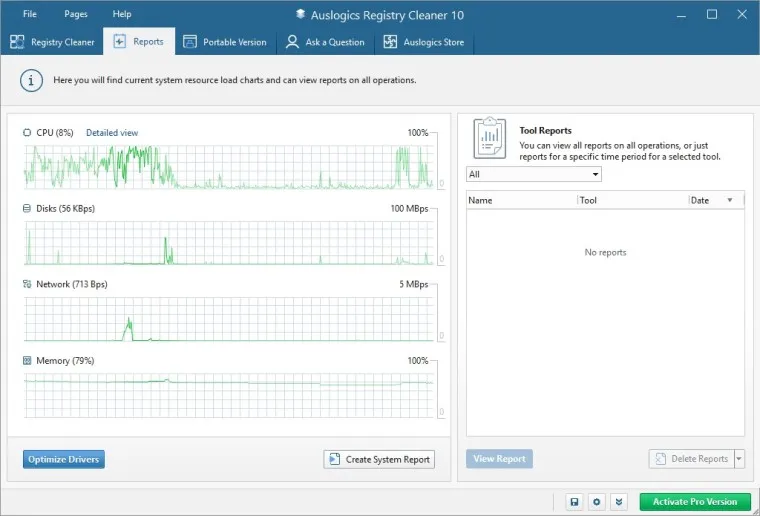Sort reports by Name column
The image size is (760, 516).
[522, 200]
